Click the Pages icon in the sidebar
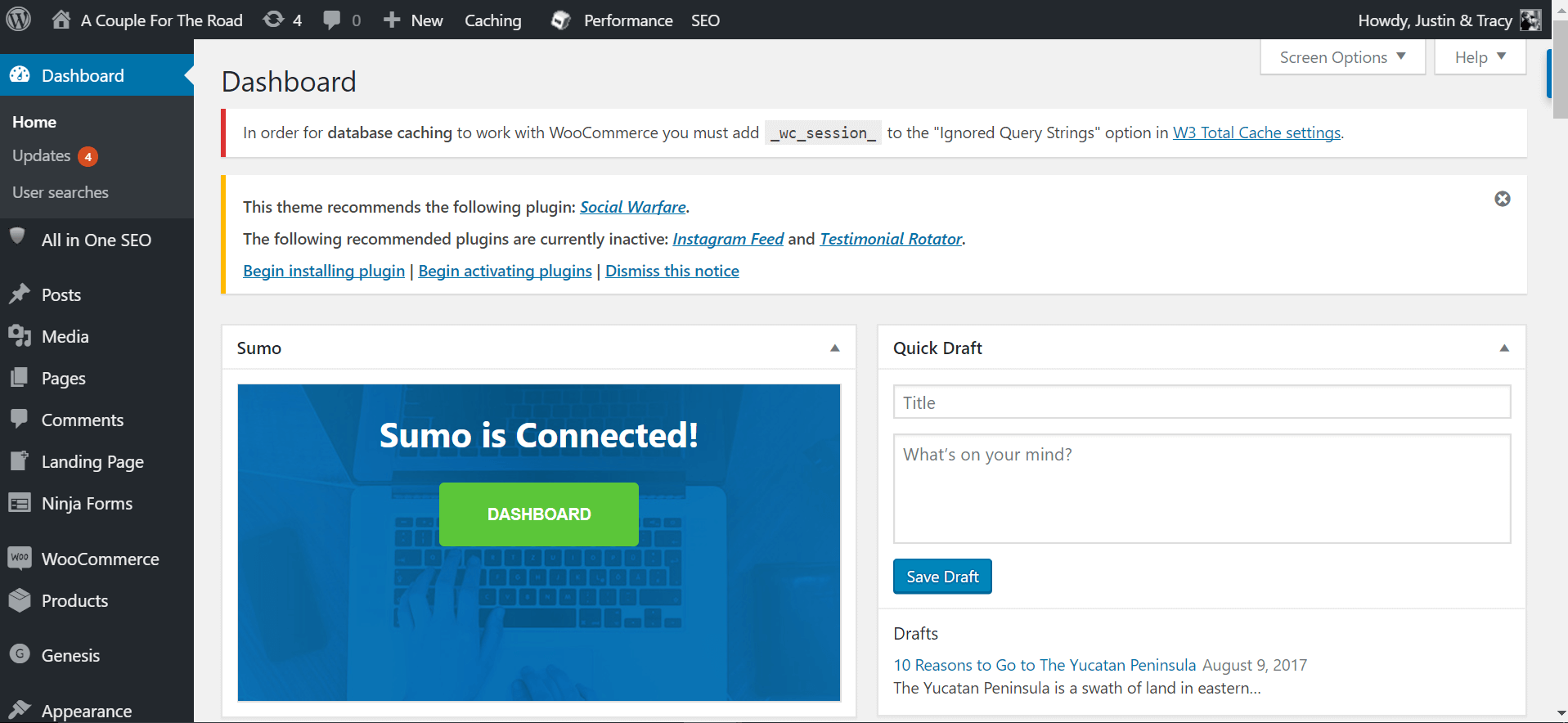 pyautogui.click(x=19, y=378)
